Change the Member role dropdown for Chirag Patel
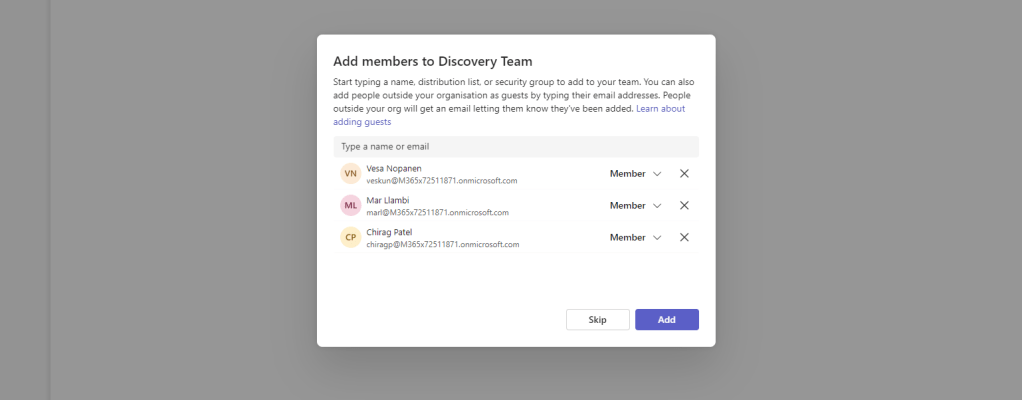The image size is (1022, 400). [x=636, y=237]
